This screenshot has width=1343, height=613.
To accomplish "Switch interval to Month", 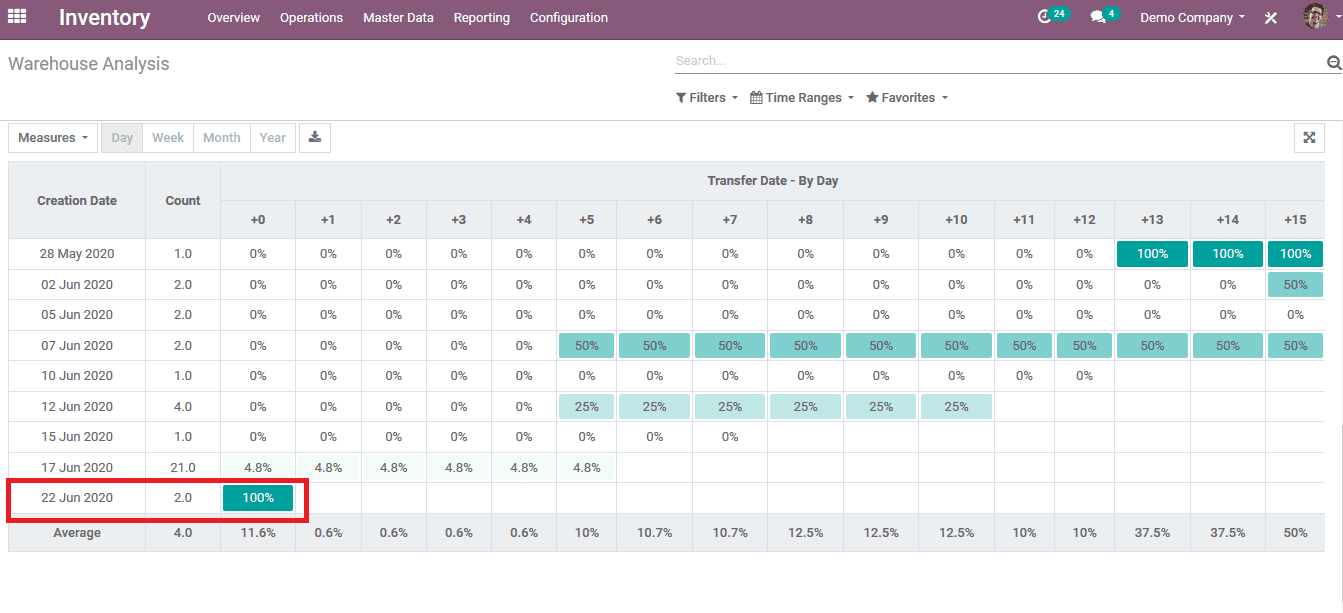I will 221,138.
